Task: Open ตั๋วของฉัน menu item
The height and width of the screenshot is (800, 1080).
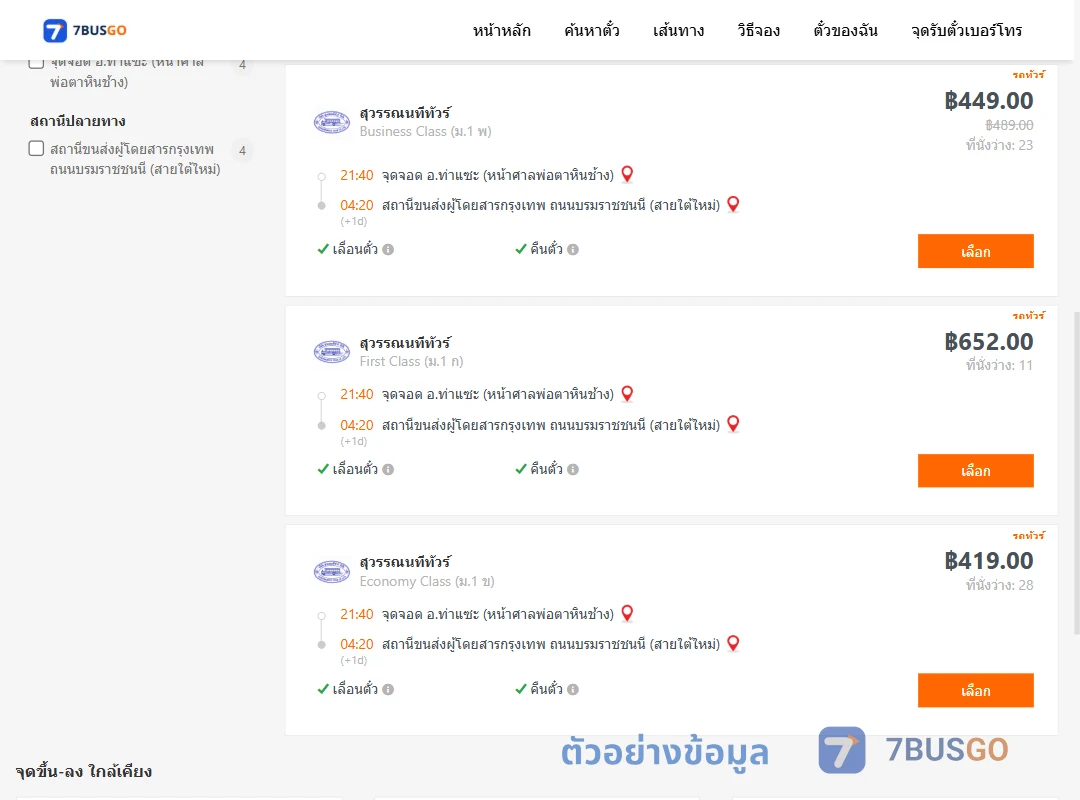Action: (845, 30)
